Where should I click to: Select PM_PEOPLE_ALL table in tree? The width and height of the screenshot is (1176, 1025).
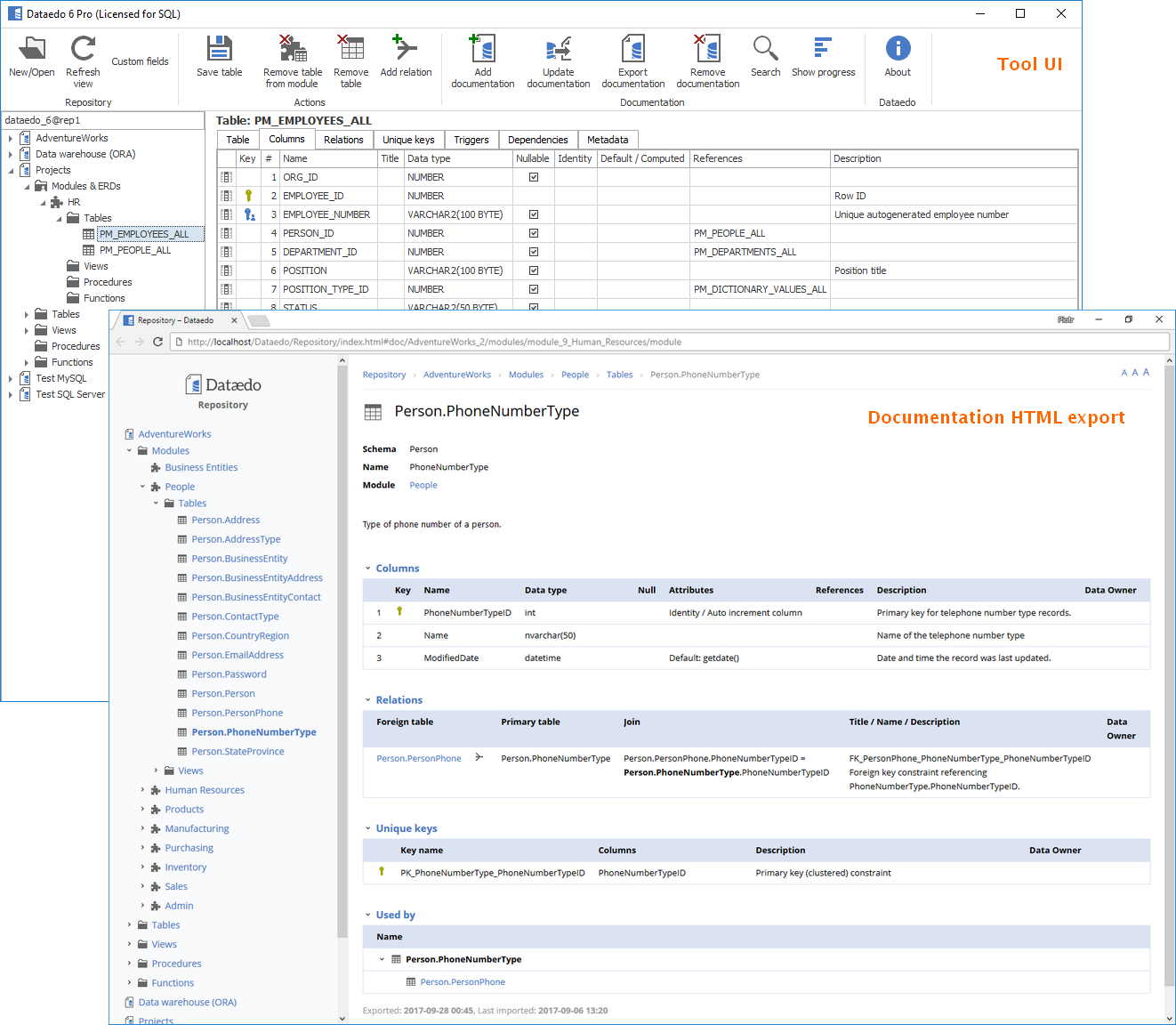135,250
